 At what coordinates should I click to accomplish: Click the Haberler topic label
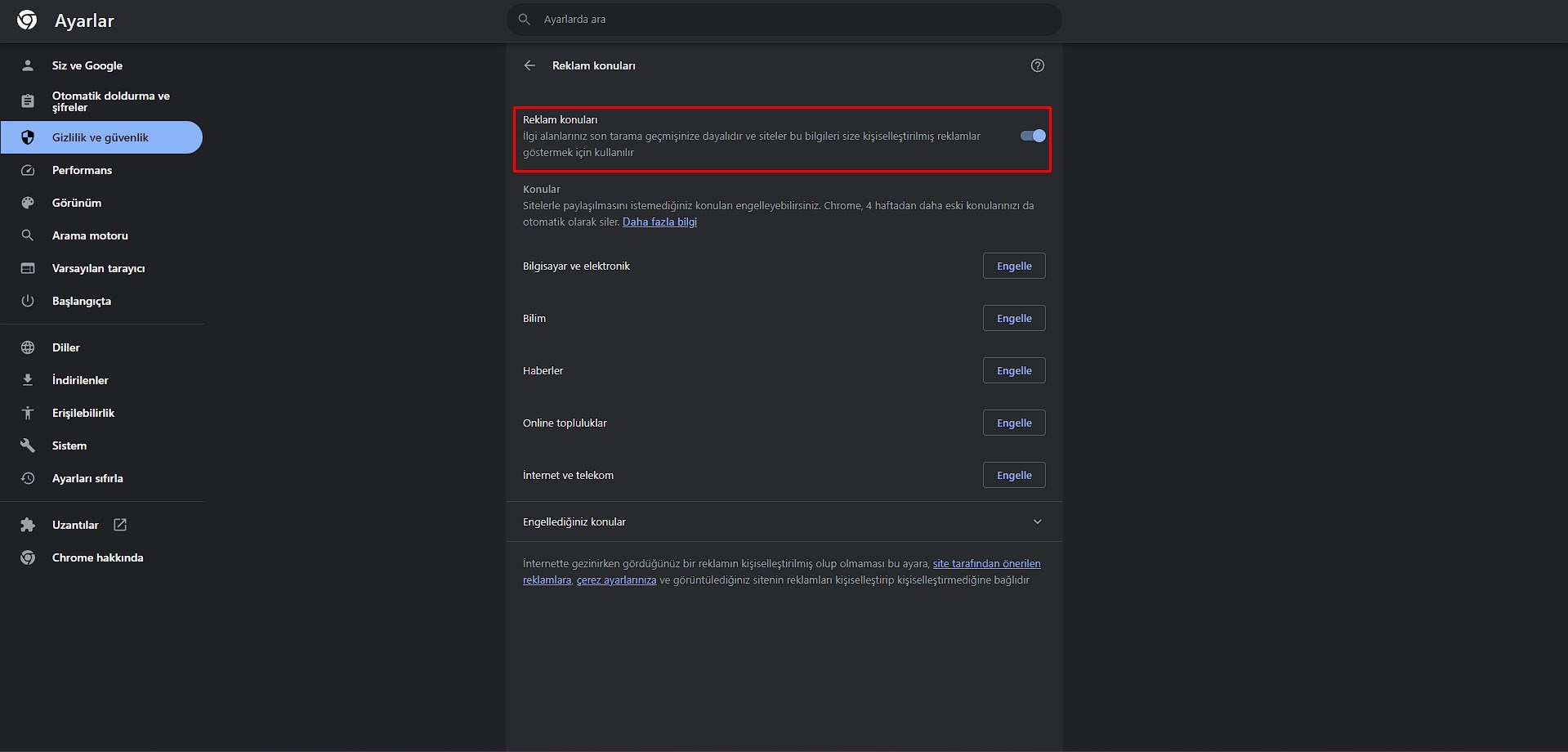[543, 370]
